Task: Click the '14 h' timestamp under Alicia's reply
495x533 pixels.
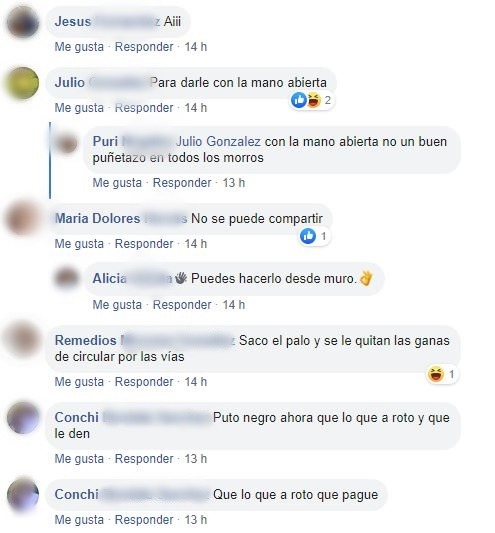Action: tap(234, 305)
